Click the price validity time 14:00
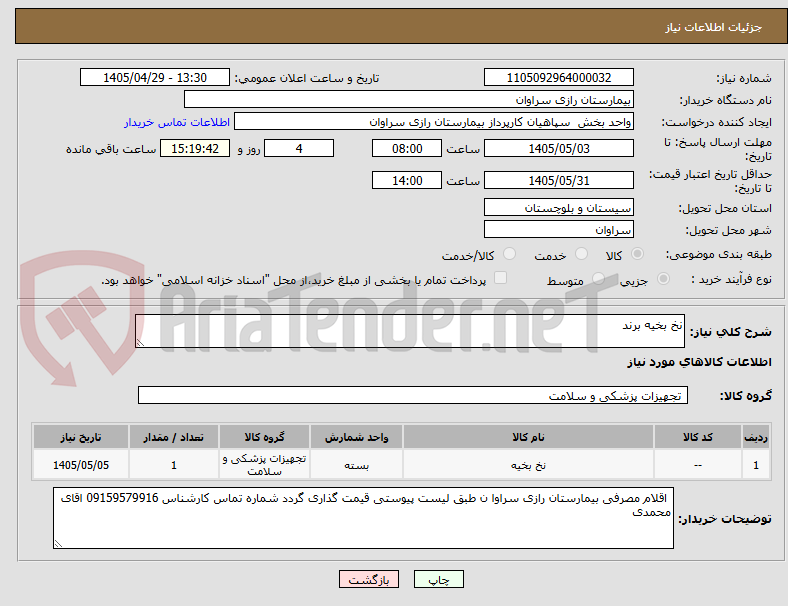This screenshot has height=606, width=788. 407,180
